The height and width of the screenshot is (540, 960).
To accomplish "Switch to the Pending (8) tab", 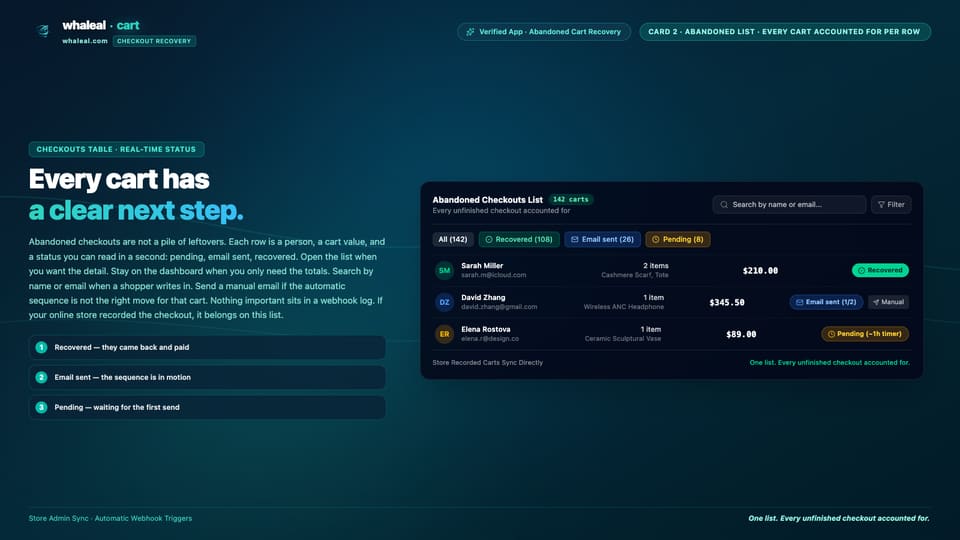I will (678, 239).
